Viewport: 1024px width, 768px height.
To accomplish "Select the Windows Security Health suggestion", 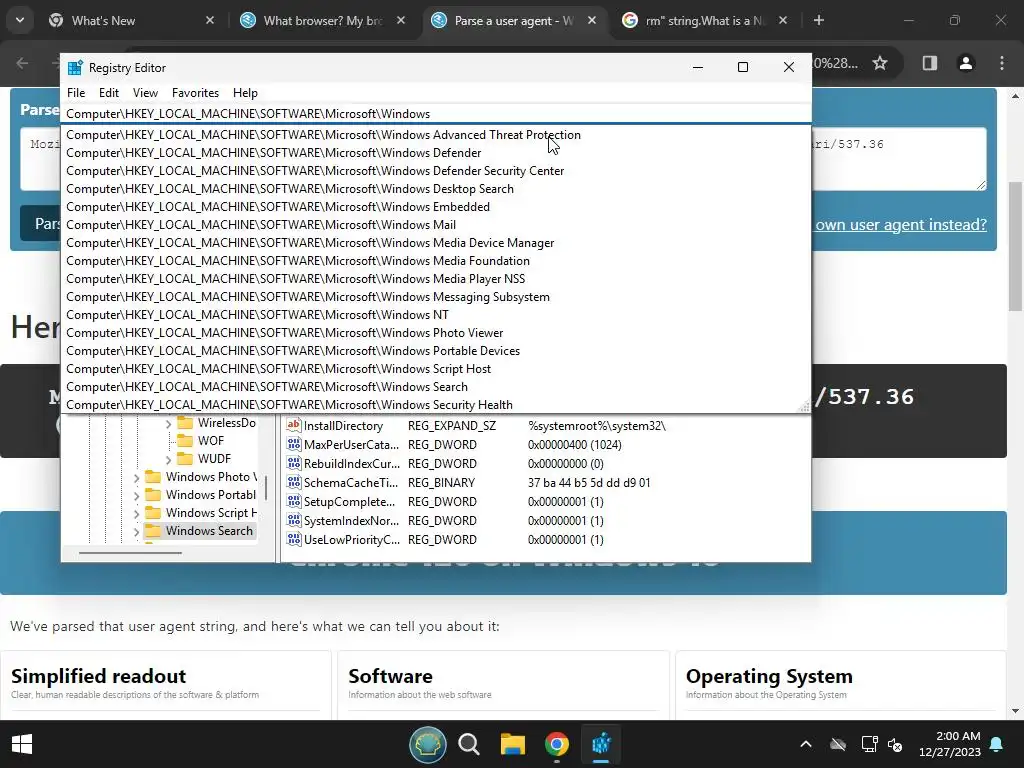I will pos(436,405).
